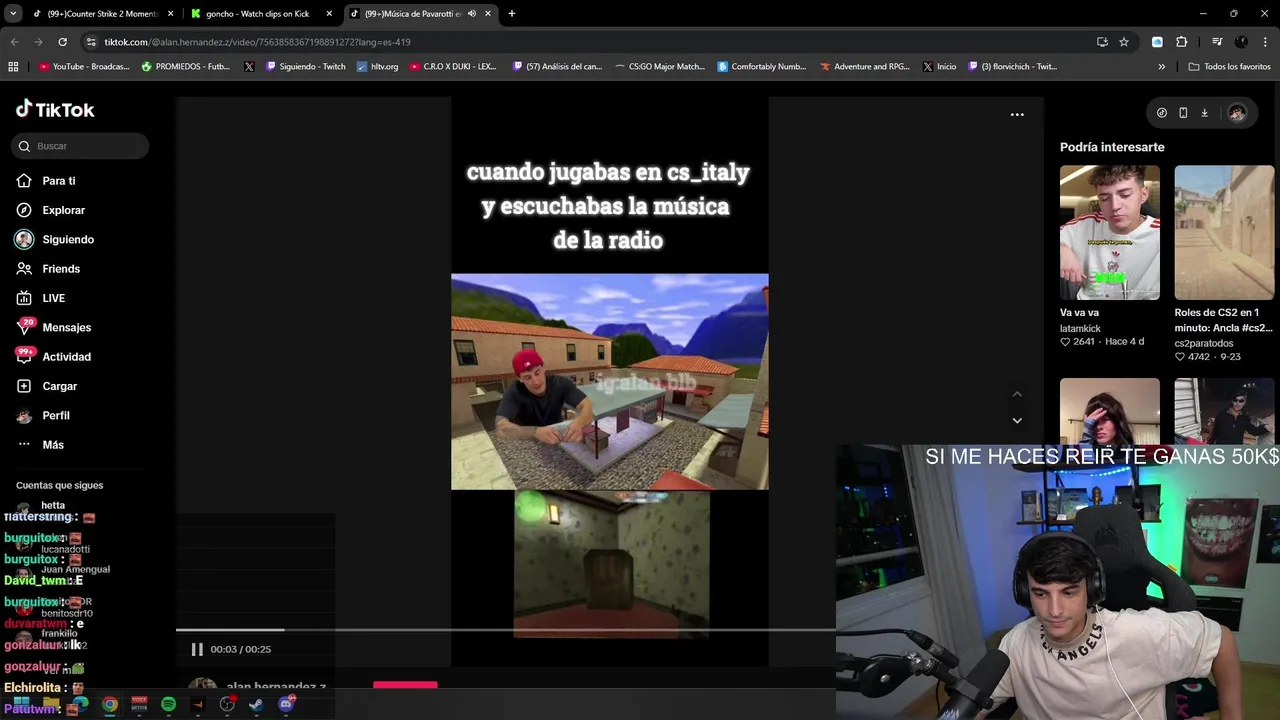Viewport: 1280px width, 720px height.
Task: Click the TikTok desktop download icon
Action: click(1204, 113)
